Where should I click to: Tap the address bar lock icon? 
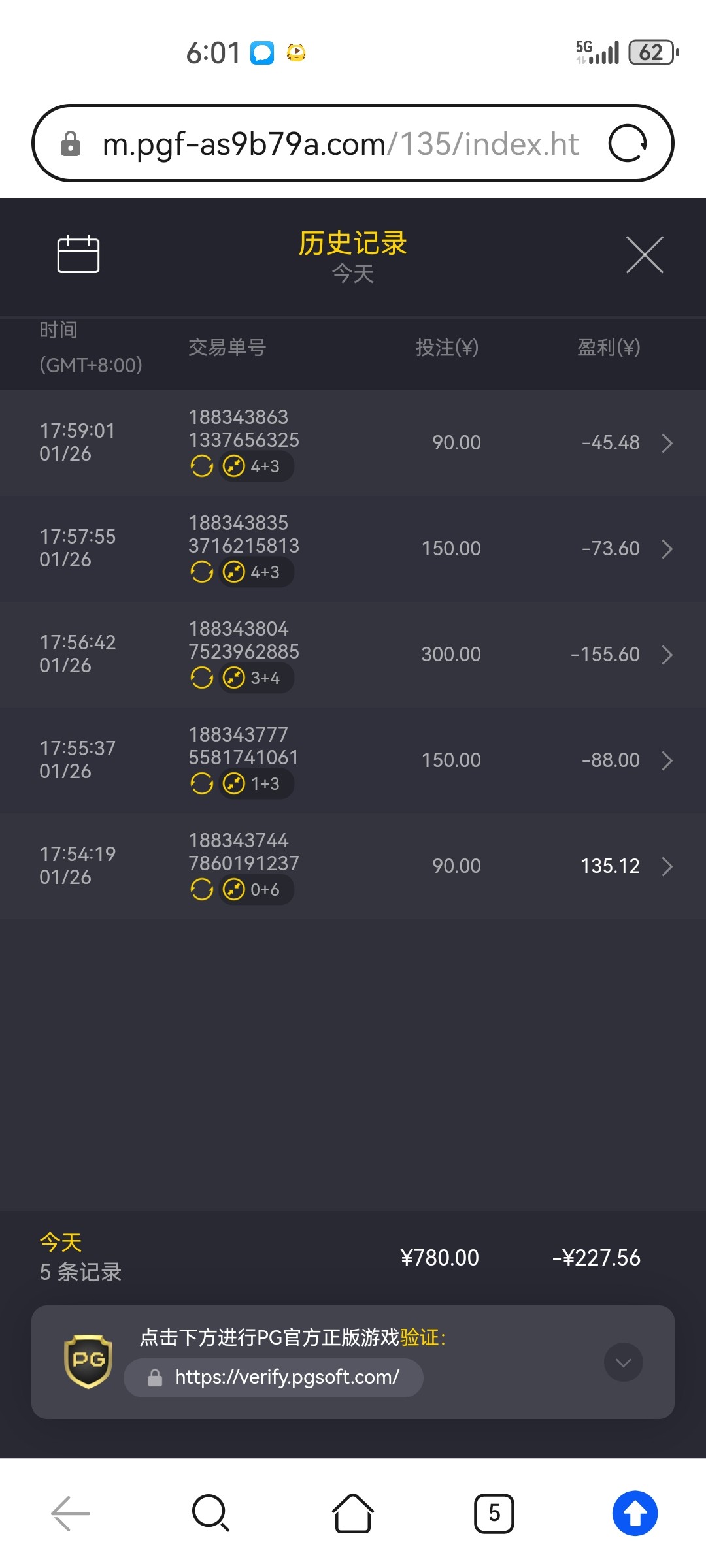click(71, 144)
